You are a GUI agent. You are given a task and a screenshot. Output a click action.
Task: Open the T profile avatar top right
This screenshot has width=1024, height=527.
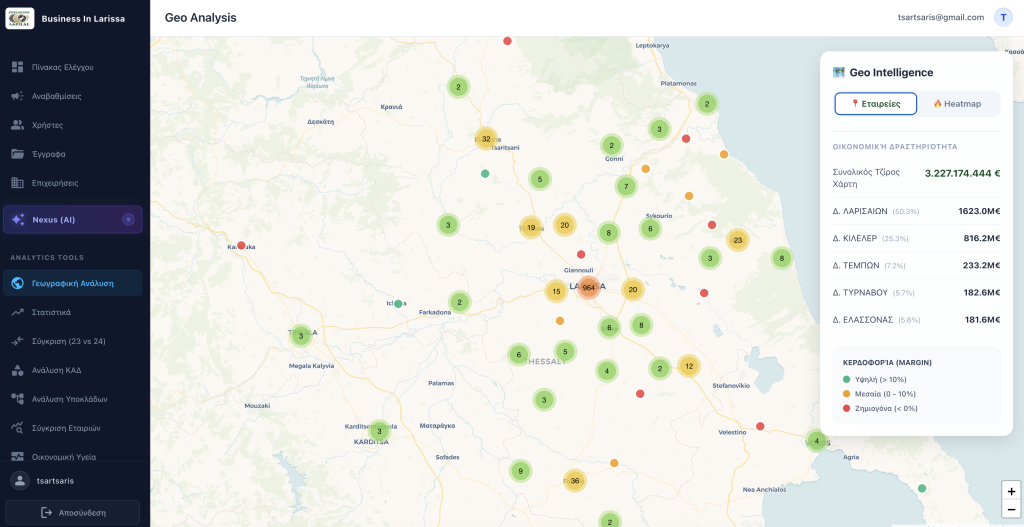[1003, 18]
